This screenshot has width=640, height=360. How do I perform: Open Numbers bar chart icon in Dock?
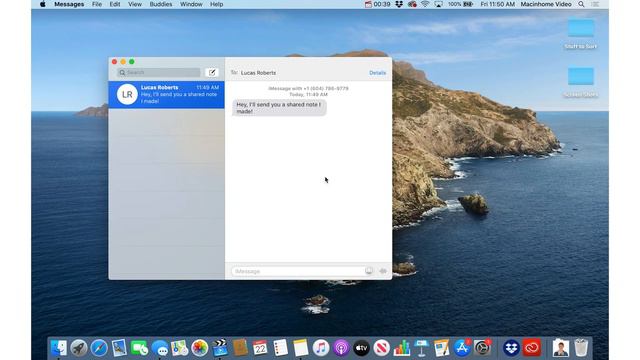tap(402, 348)
